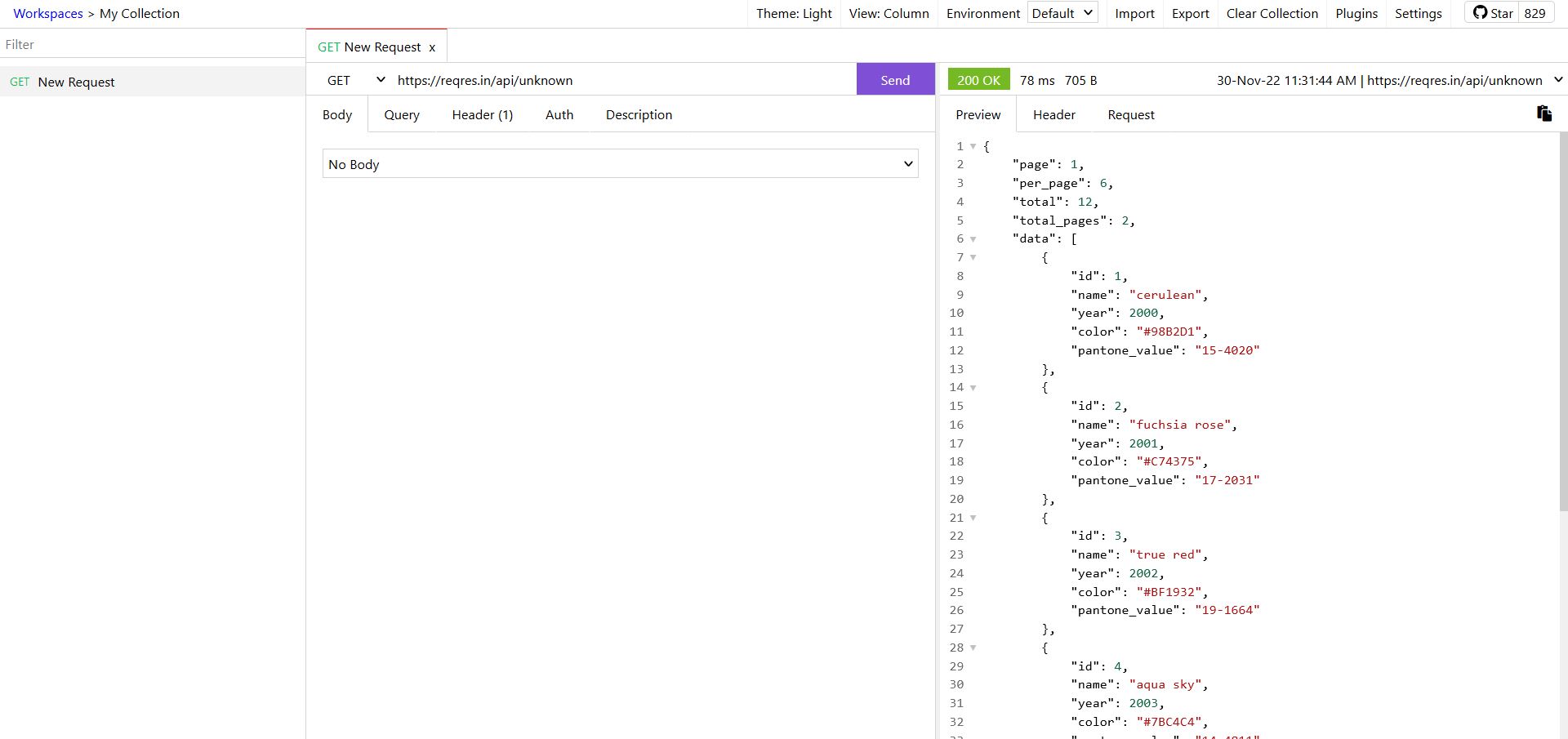Open the Environment Default dropdown
Screen dimensions: 1568x739
[1062, 13]
